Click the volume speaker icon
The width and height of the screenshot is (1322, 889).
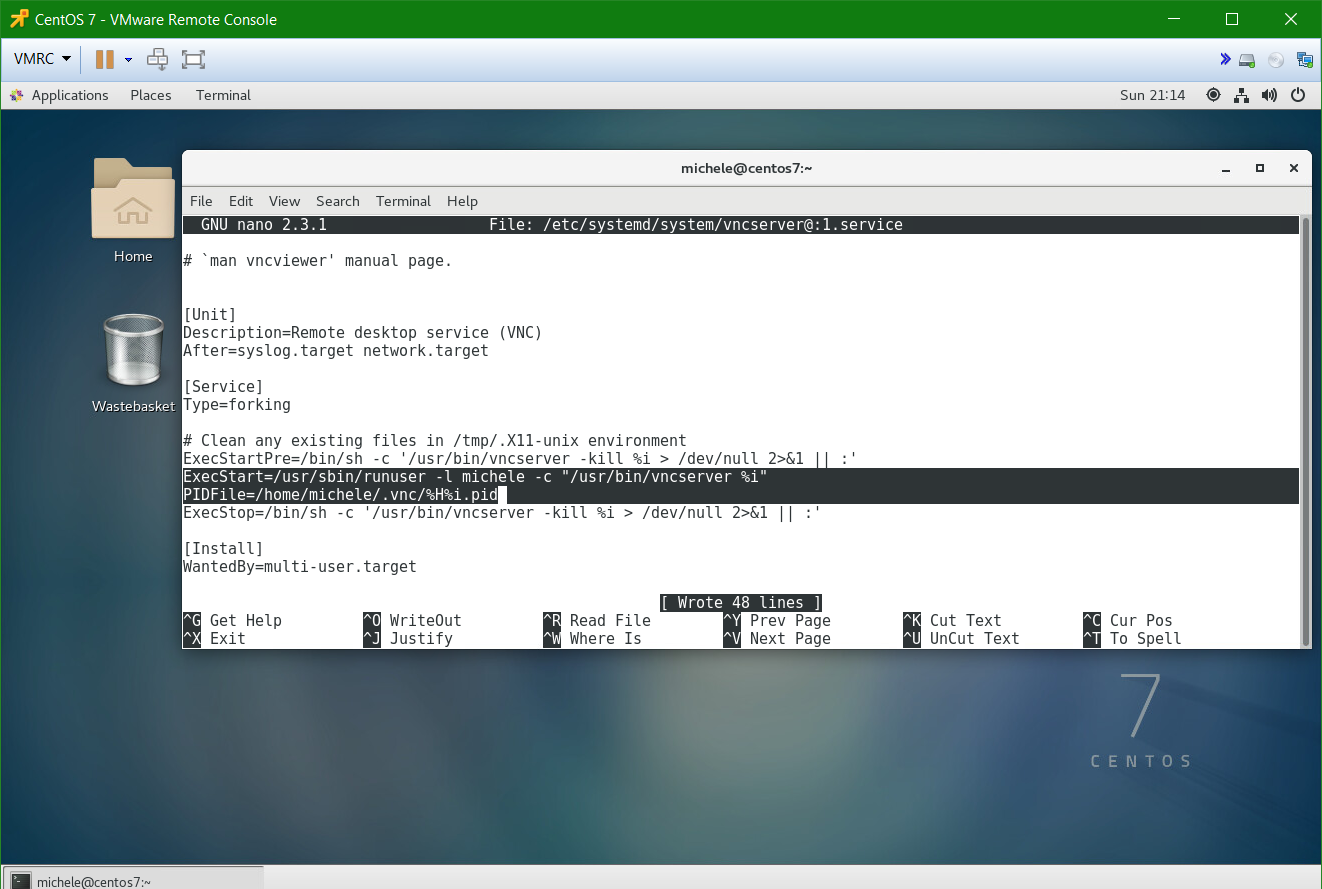click(x=1269, y=95)
